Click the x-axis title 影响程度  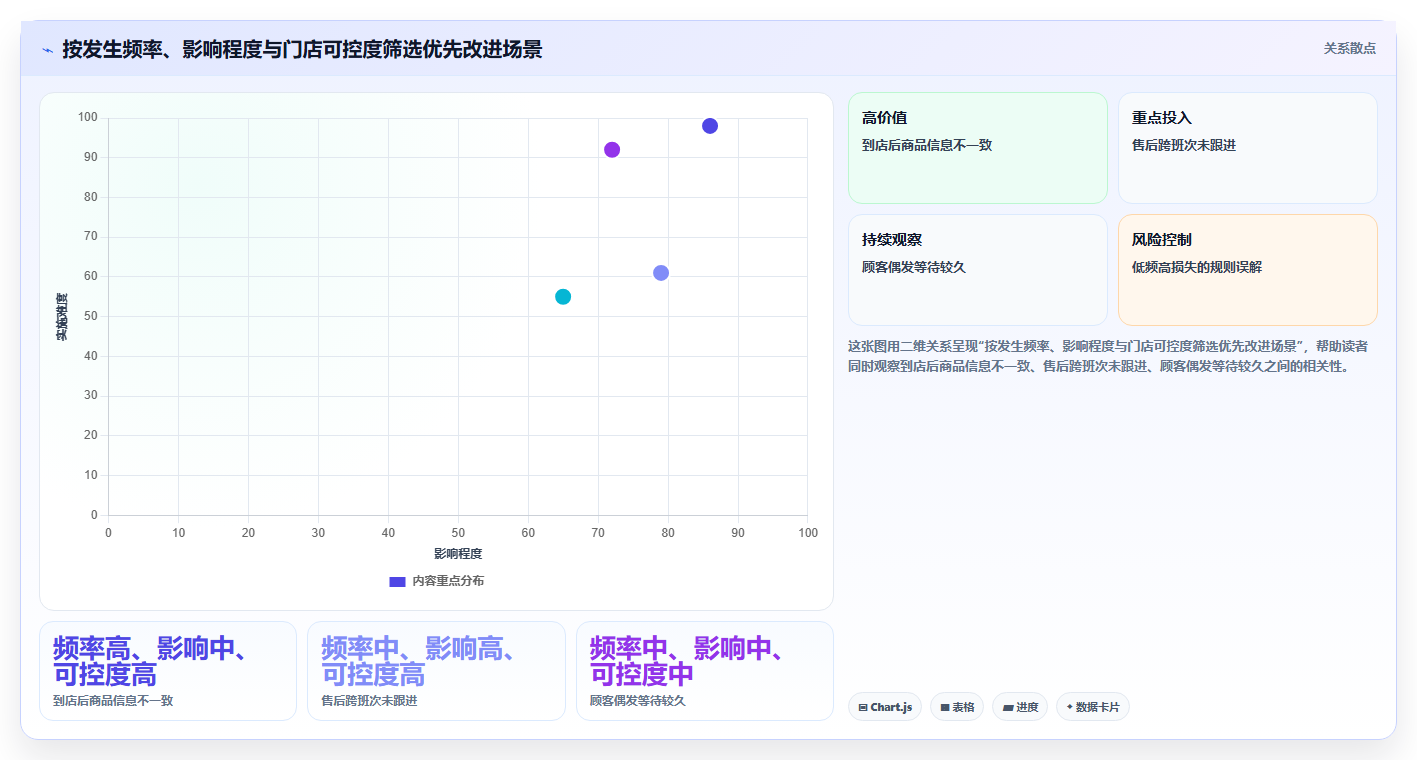pyautogui.click(x=458, y=553)
